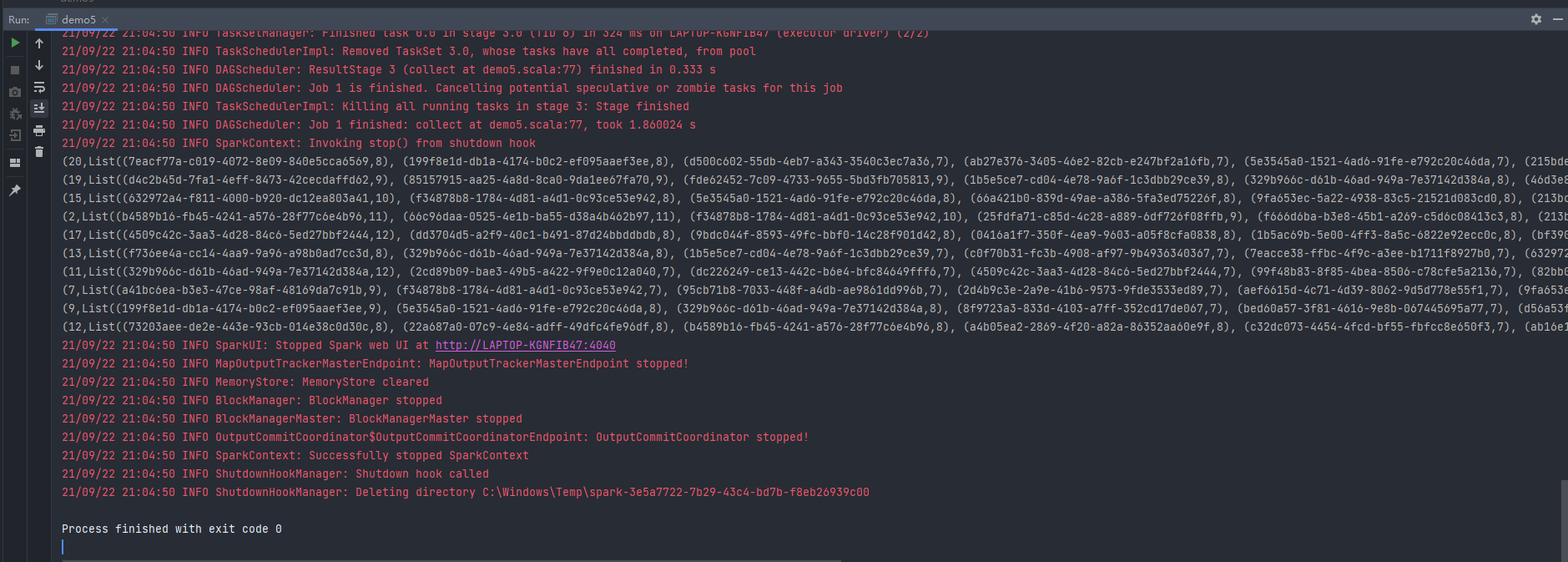The image size is (1568, 562).
Task: Click the Attach Debugger bug icon
Action: click(x=15, y=114)
